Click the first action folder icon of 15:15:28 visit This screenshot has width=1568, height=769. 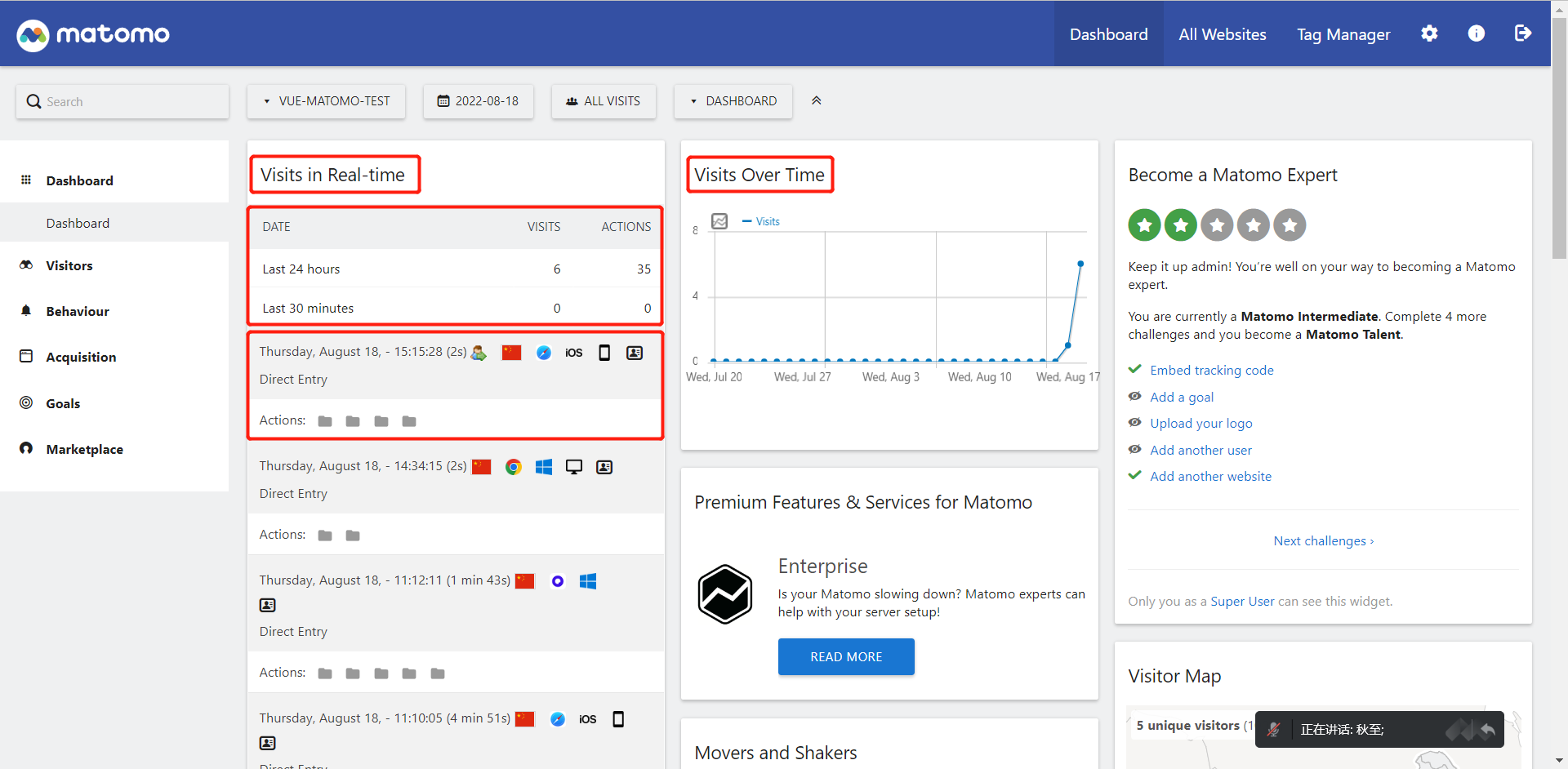(325, 421)
